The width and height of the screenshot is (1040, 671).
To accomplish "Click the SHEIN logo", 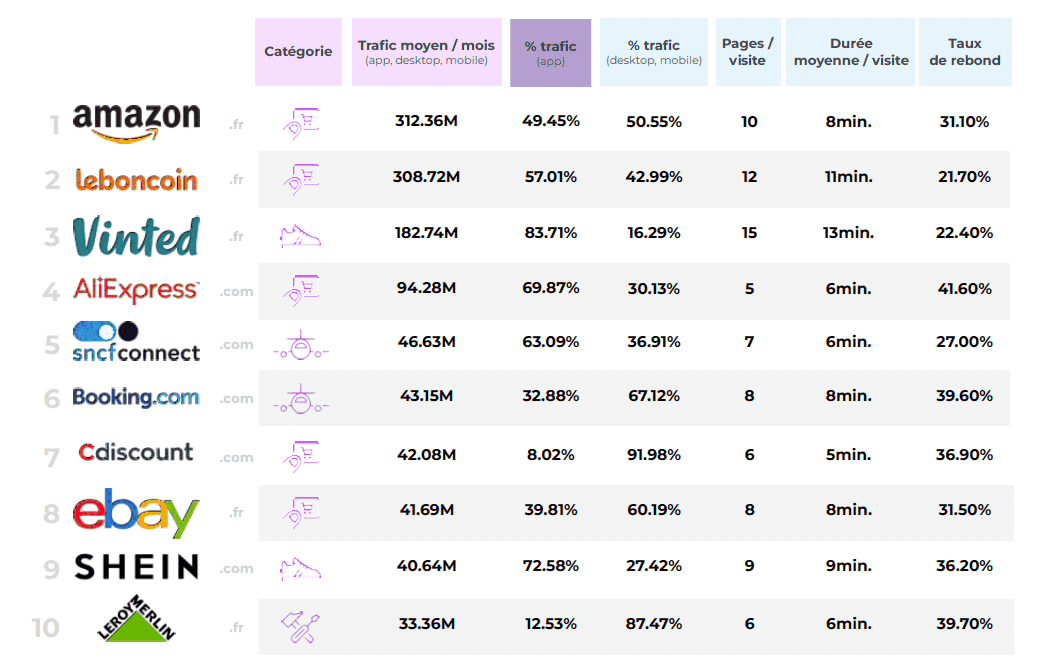I will [x=136, y=567].
